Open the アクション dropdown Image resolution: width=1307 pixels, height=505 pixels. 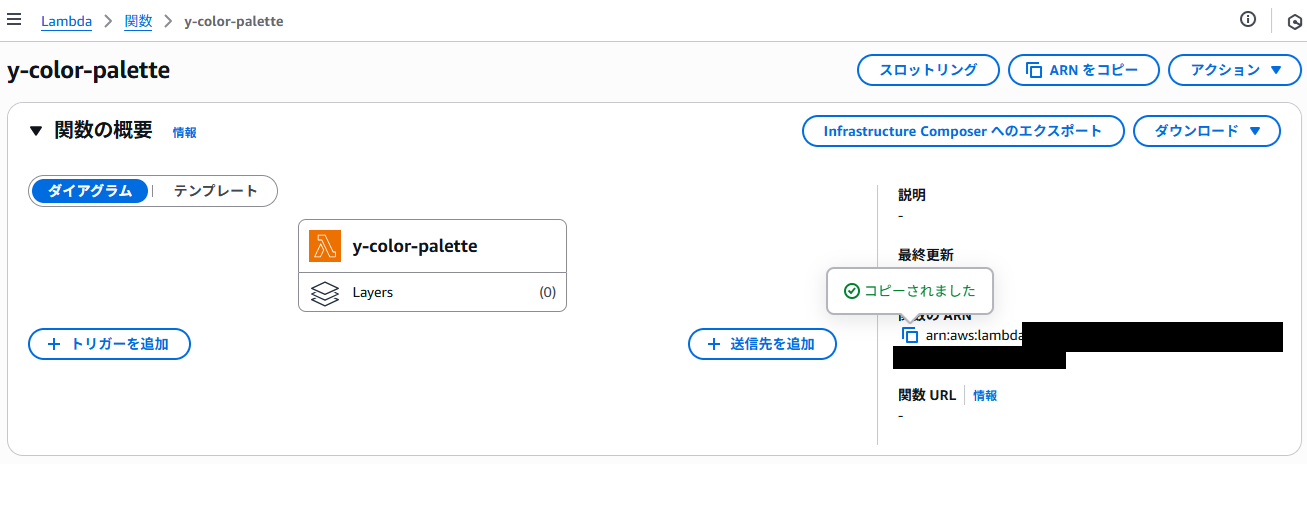[1235, 70]
